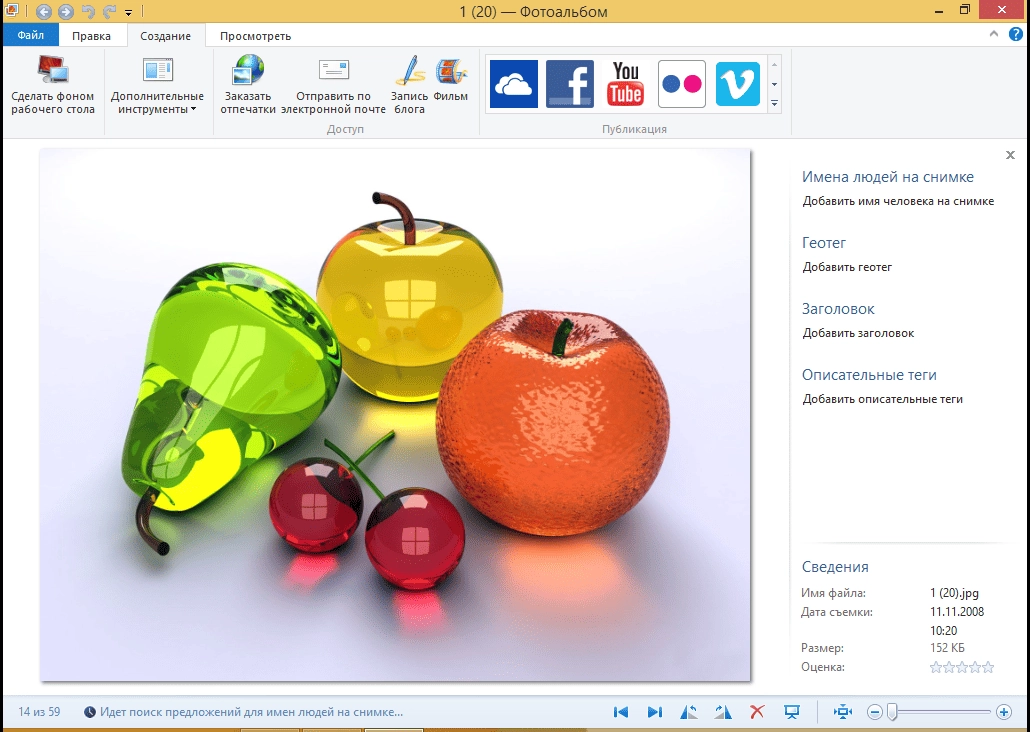1030x732 pixels.
Task: Click photo counter 14 из 59
Action: [x=39, y=712]
